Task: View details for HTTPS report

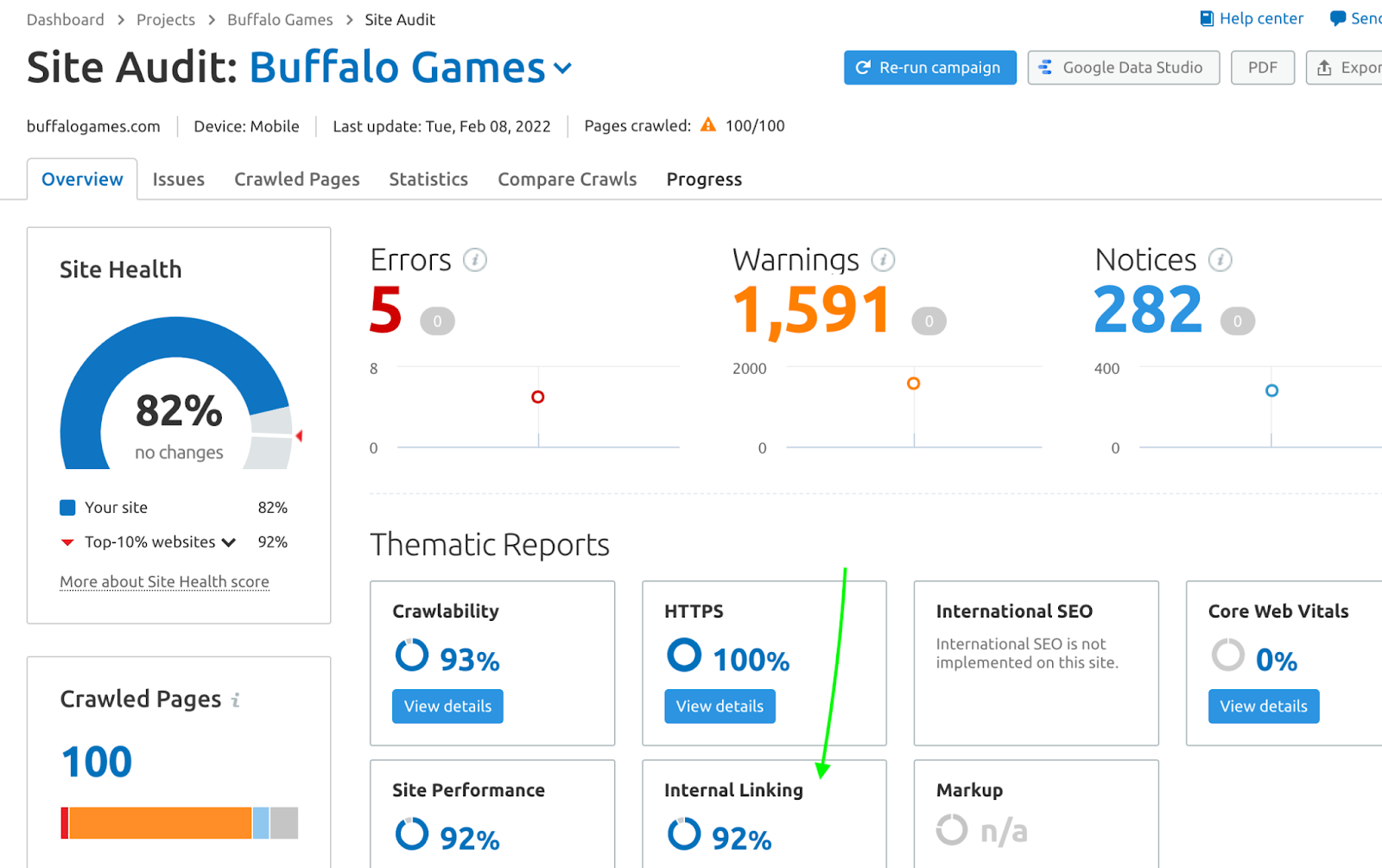Action: coord(720,706)
